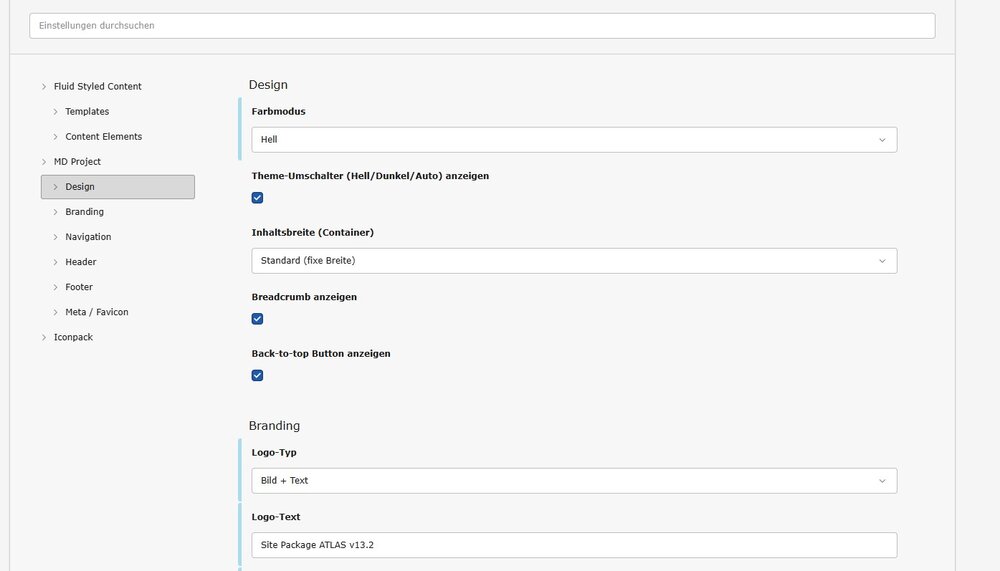The width and height of the screenshot is (1000, 571).
Task: Go to the Branding settings category
Action: (x=84, y=212)
